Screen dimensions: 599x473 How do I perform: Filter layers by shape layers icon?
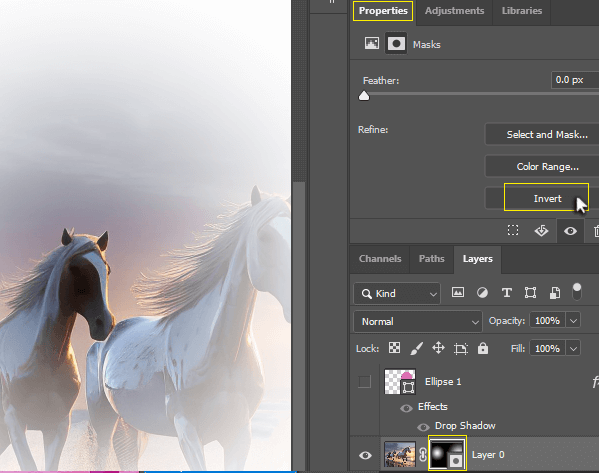click(x=530, y=293)
